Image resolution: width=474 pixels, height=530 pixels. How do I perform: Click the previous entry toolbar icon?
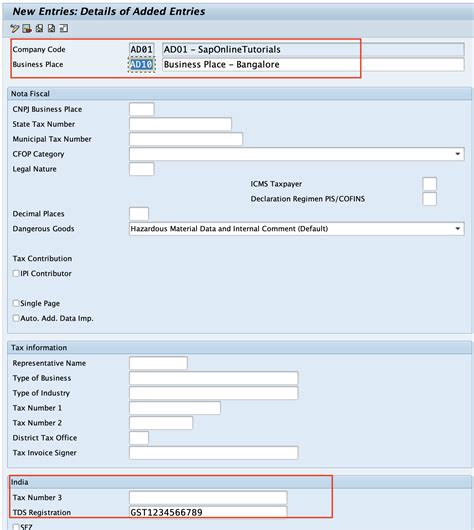click(39, 28)
